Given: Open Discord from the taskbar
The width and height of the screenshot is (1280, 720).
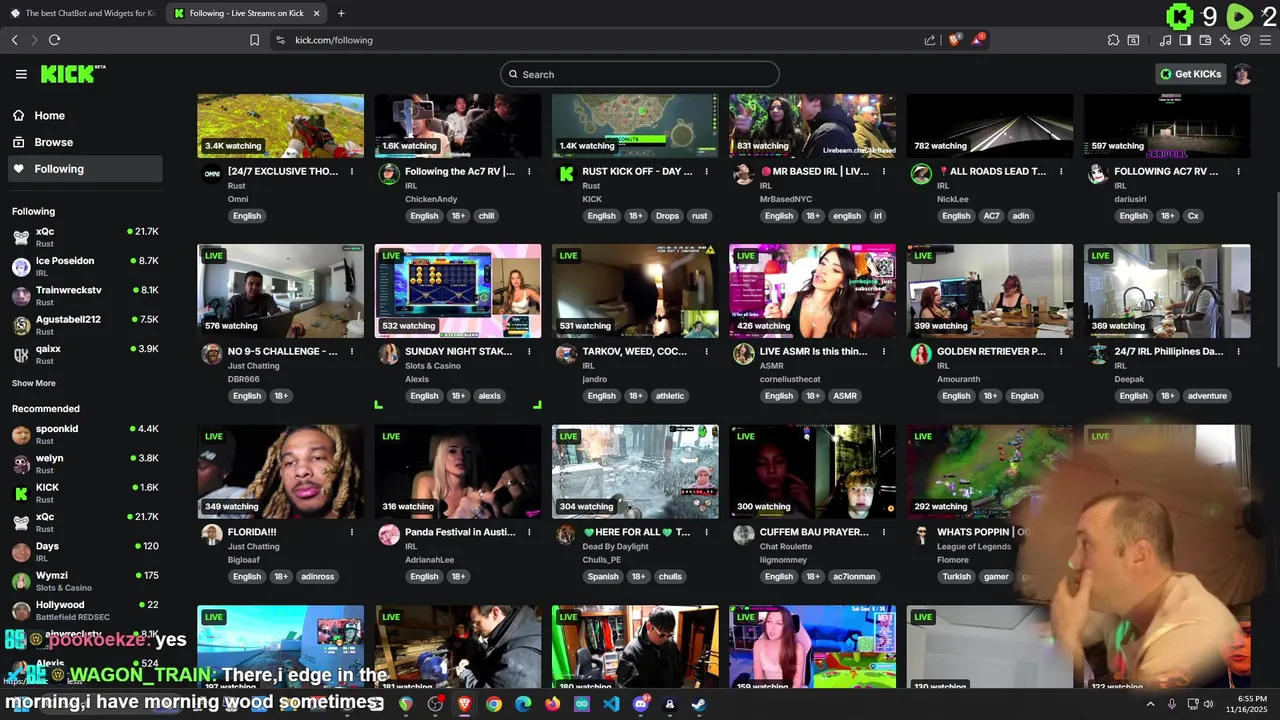Looking at the screenshot, I should [x=641, y=704].
